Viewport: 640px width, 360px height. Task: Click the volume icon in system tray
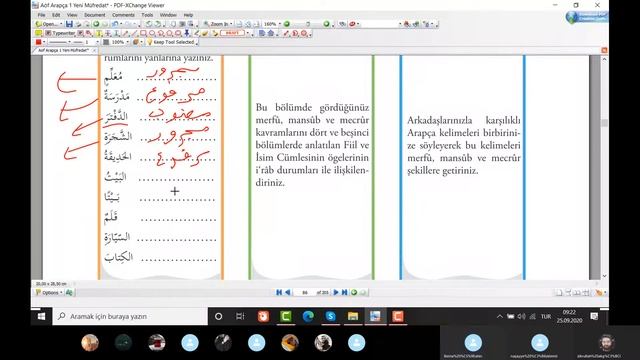521,316
